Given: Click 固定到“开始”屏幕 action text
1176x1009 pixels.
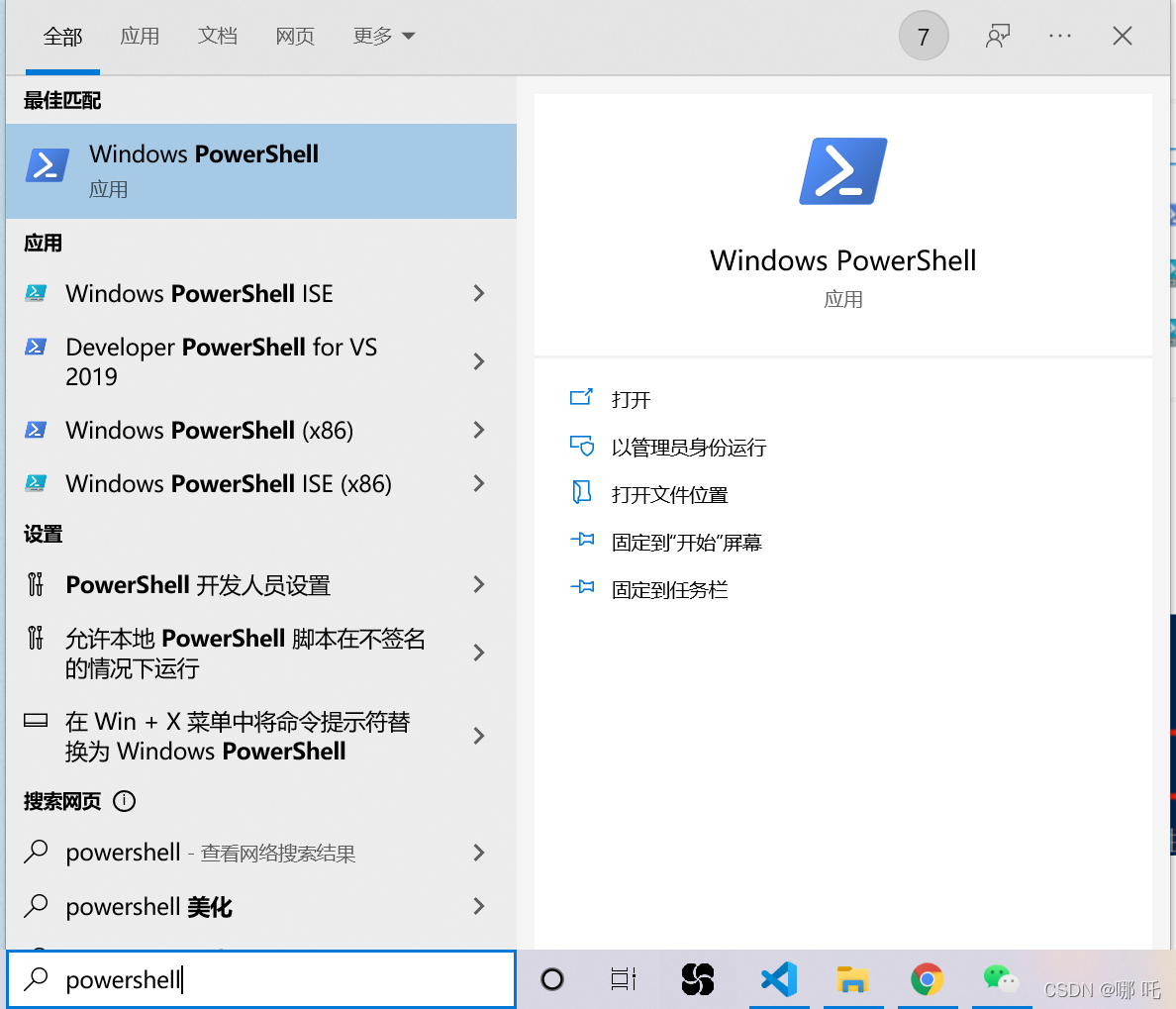Looking at the screenshot, I should pyautogui.click(x=686, y=543).
